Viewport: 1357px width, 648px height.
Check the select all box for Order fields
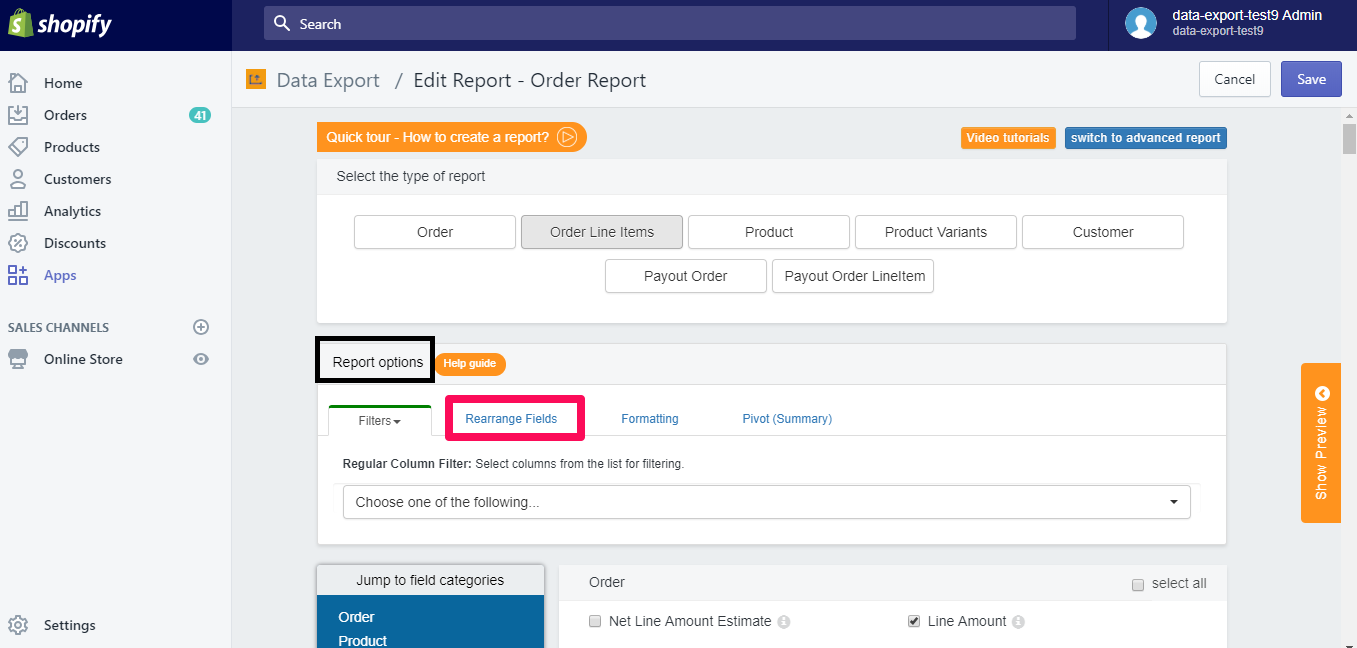[1137, 583]
